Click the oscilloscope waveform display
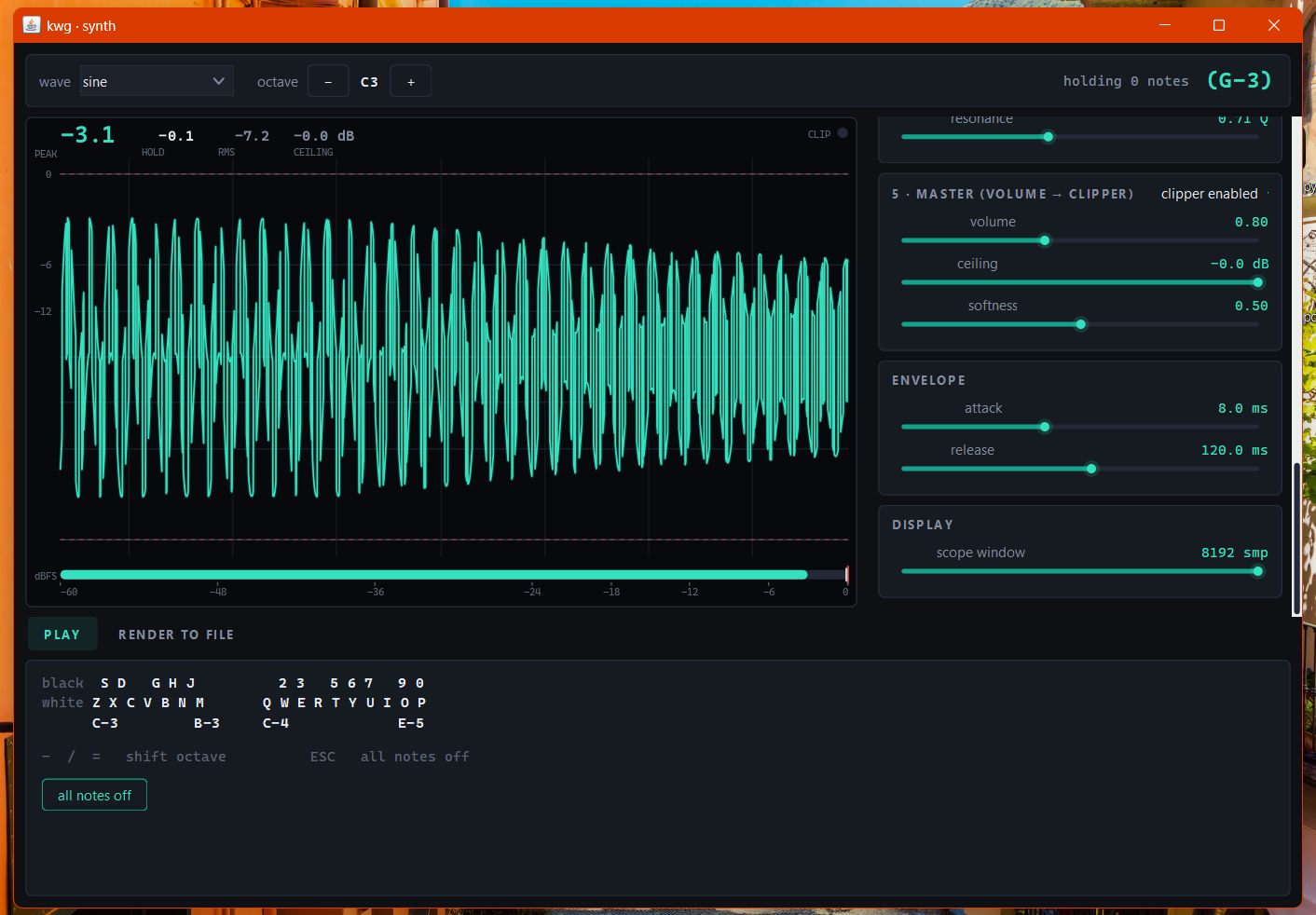The height and width of the screenshot is (915, 1316). pyautogui.click(x=454, y=357)
